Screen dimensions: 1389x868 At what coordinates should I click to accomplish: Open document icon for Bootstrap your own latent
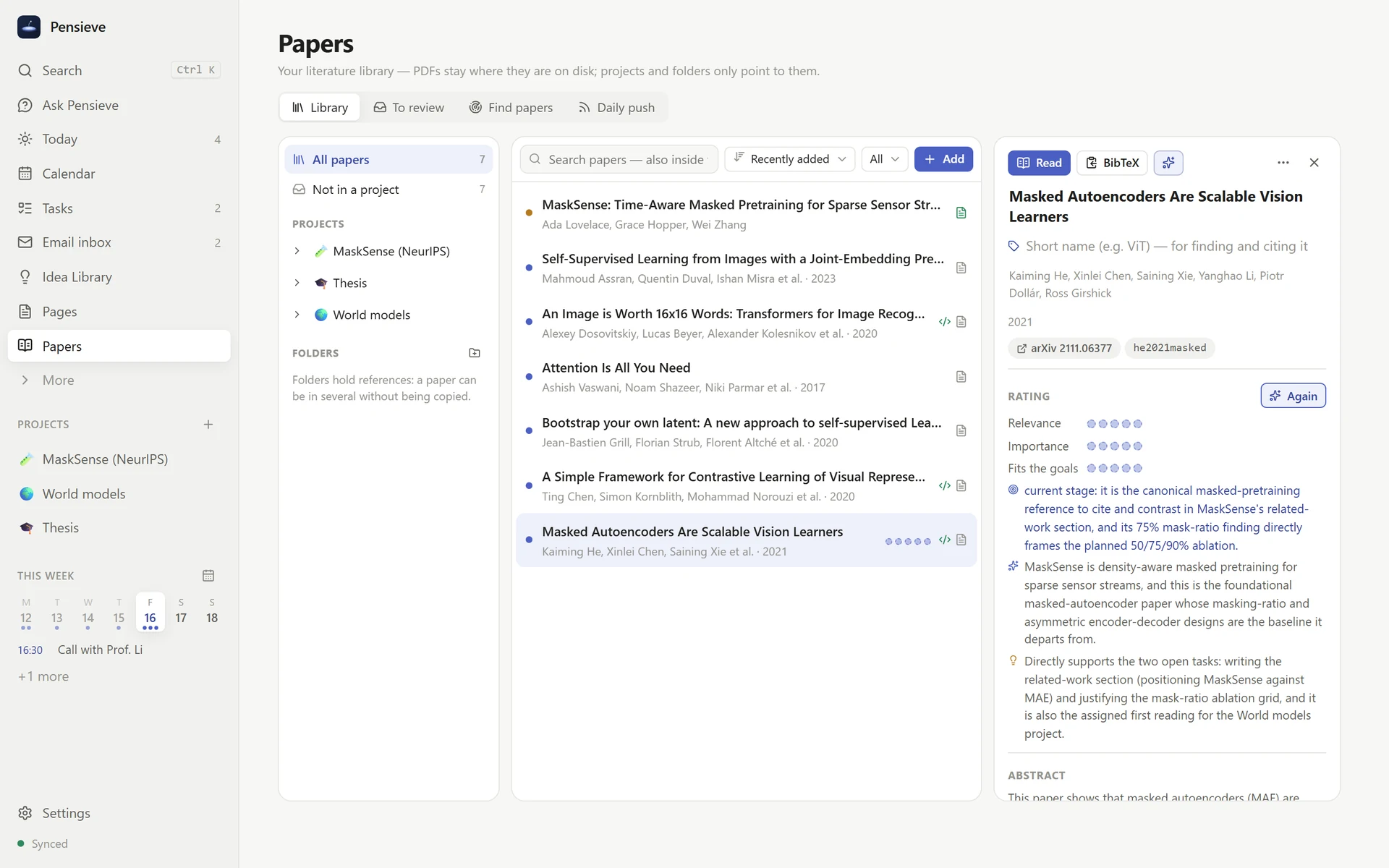(x=961, y=431)
